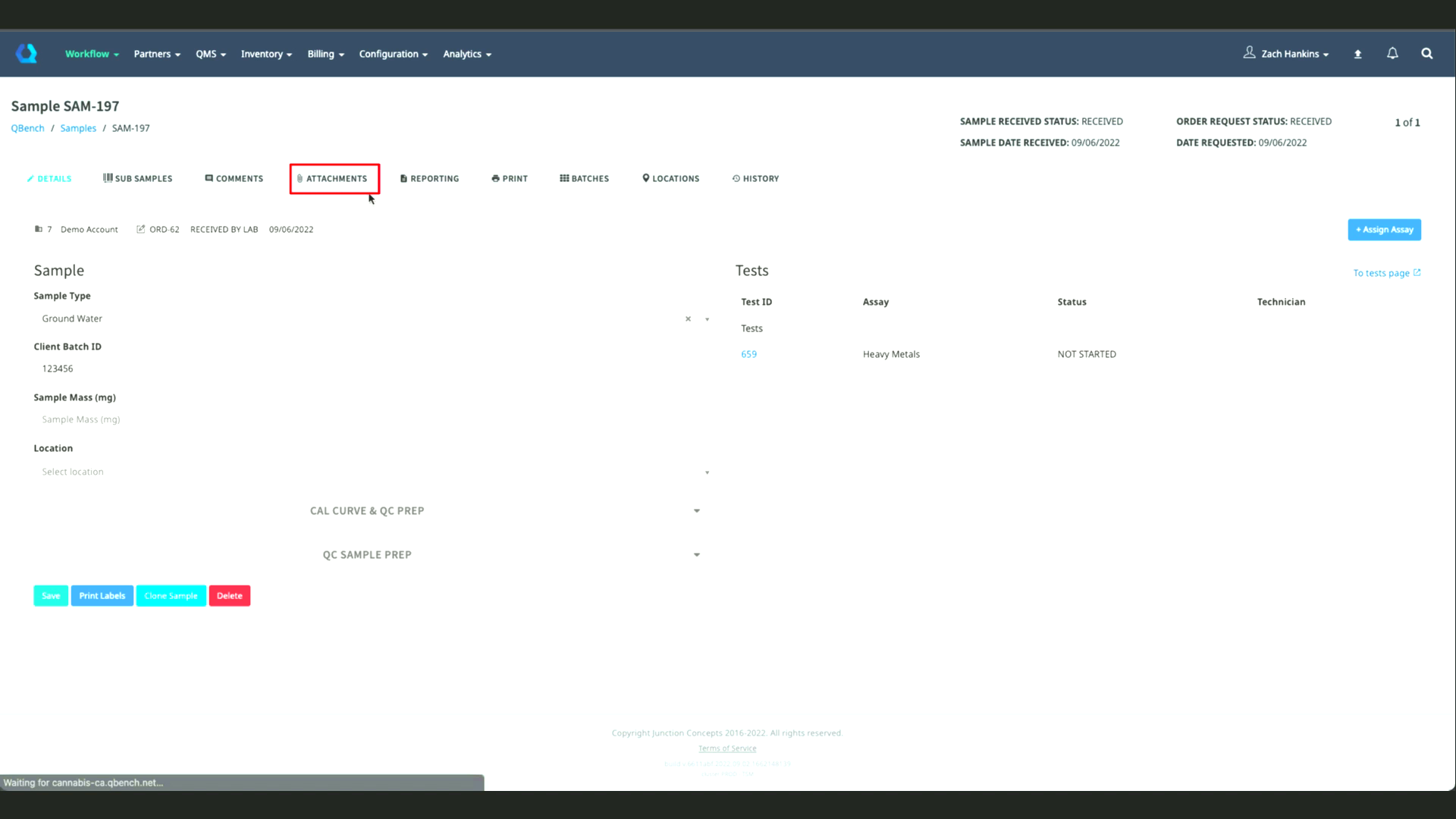Image resolution: width=1456 pixels, height=819 pixels.
Task: Open the History tab
Action: click(x=755, y=178)
